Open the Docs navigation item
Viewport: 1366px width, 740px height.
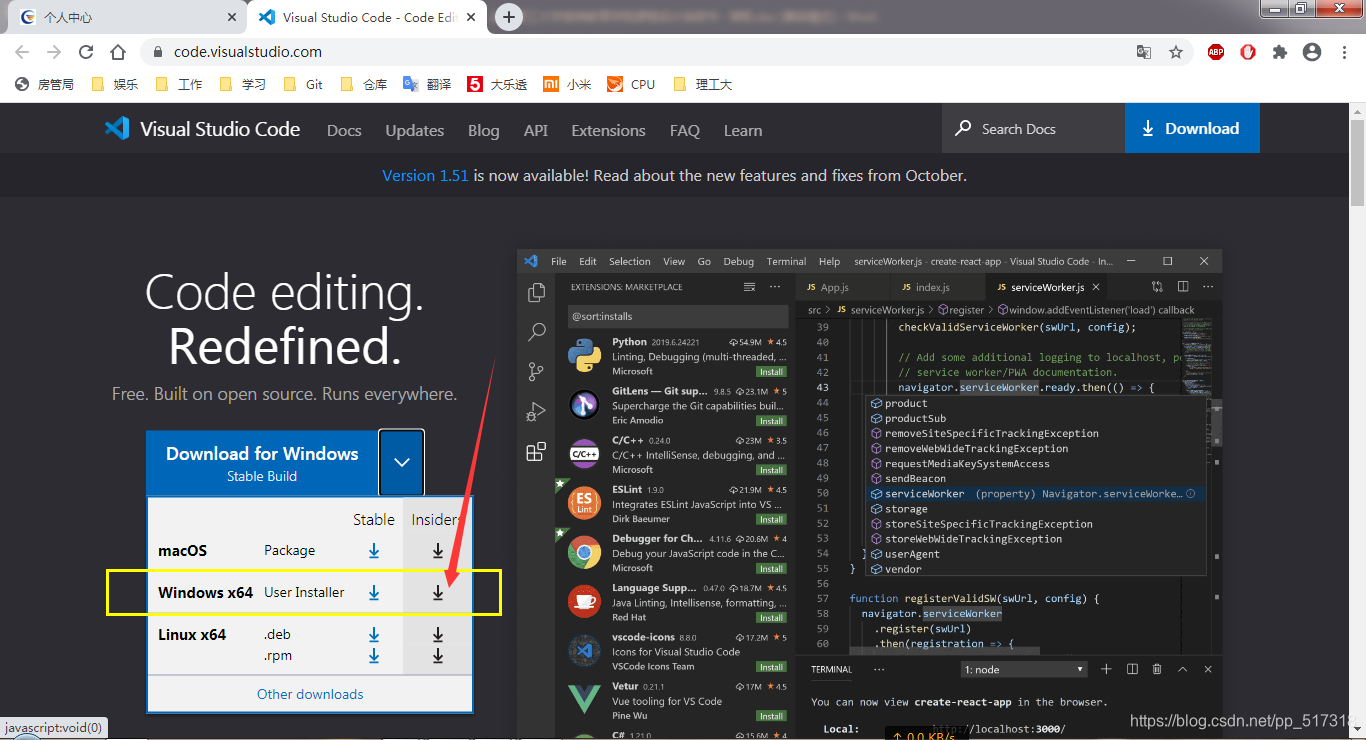[344, 131]
